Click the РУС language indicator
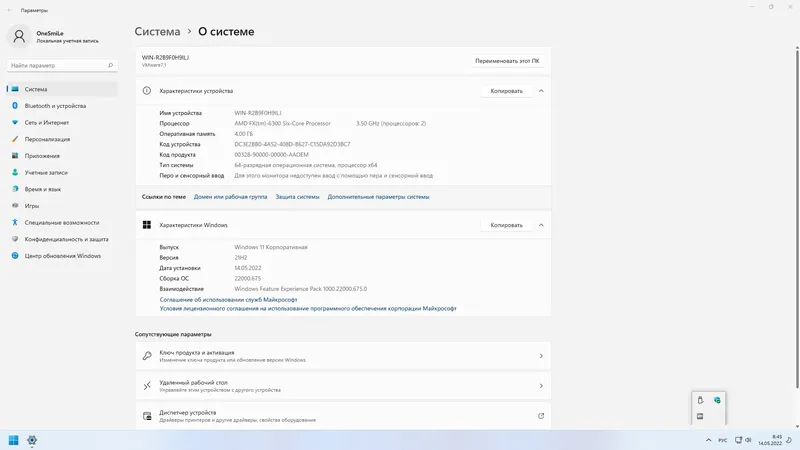This screenshot has width=800, height=450. (x=723, y=440)
